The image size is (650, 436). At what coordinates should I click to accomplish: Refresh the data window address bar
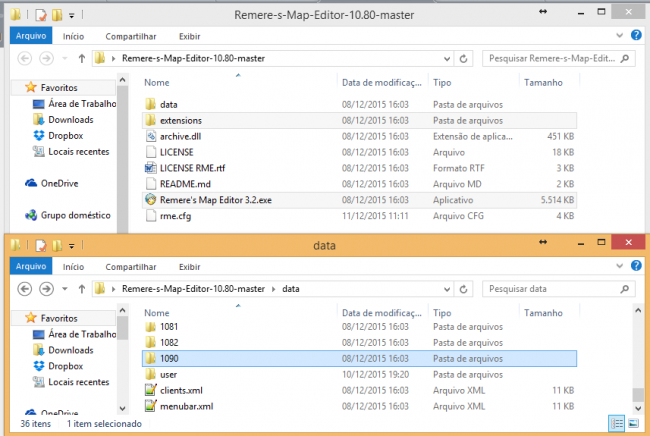click(x=463, y=289)
